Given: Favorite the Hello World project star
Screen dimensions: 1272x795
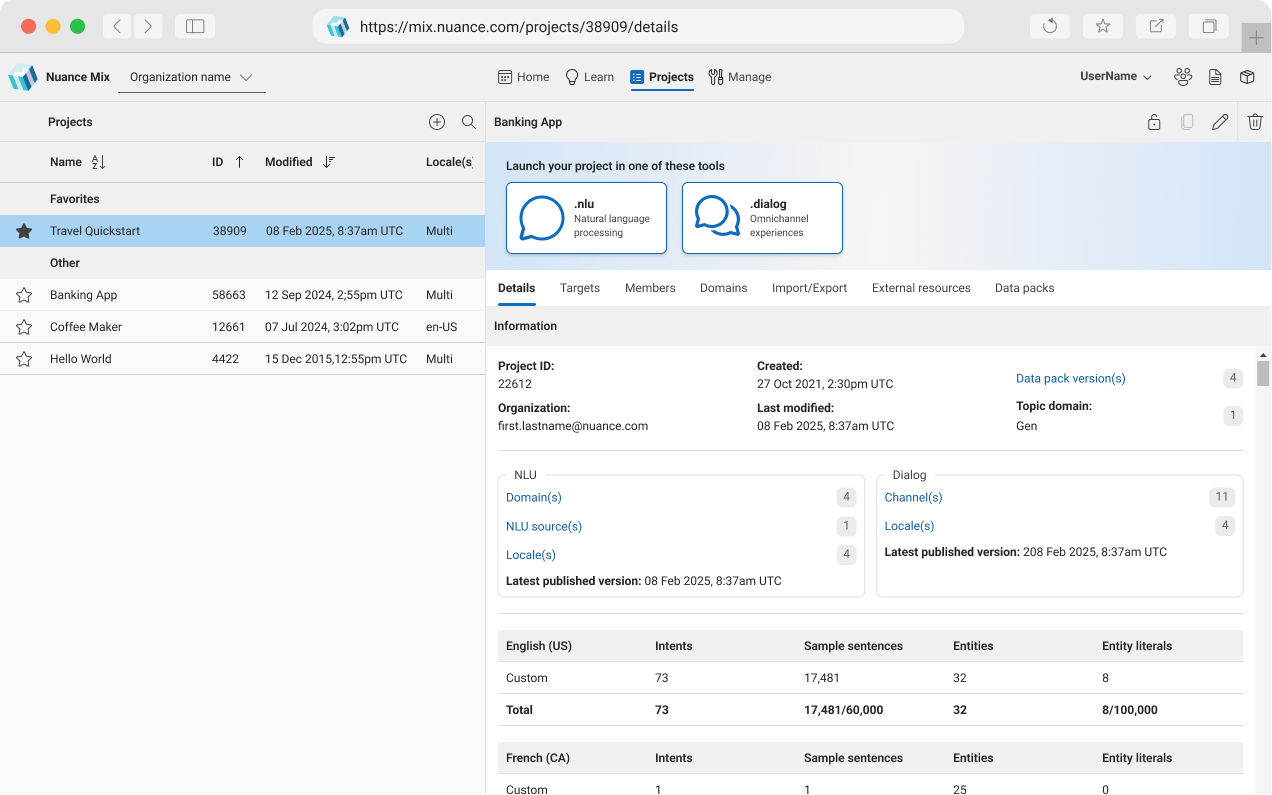Looking at the screenshot, I should (24, 359).
